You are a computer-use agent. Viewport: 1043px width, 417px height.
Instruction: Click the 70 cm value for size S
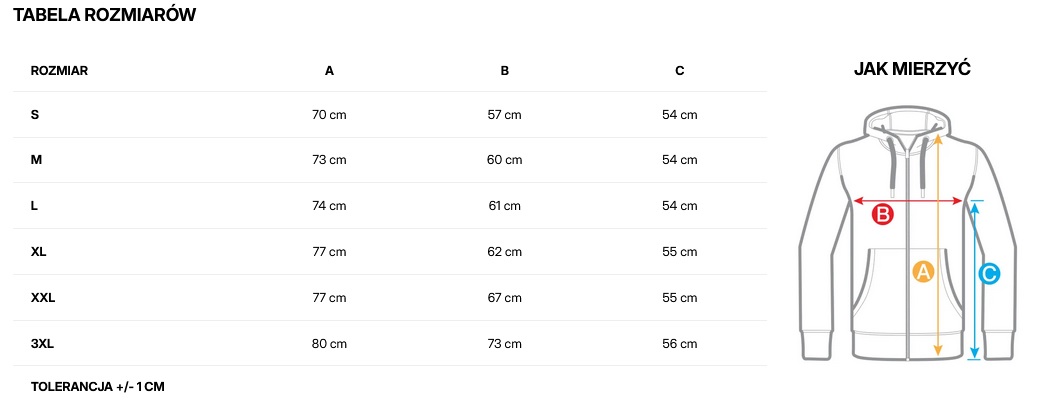[x=329, y=115]
